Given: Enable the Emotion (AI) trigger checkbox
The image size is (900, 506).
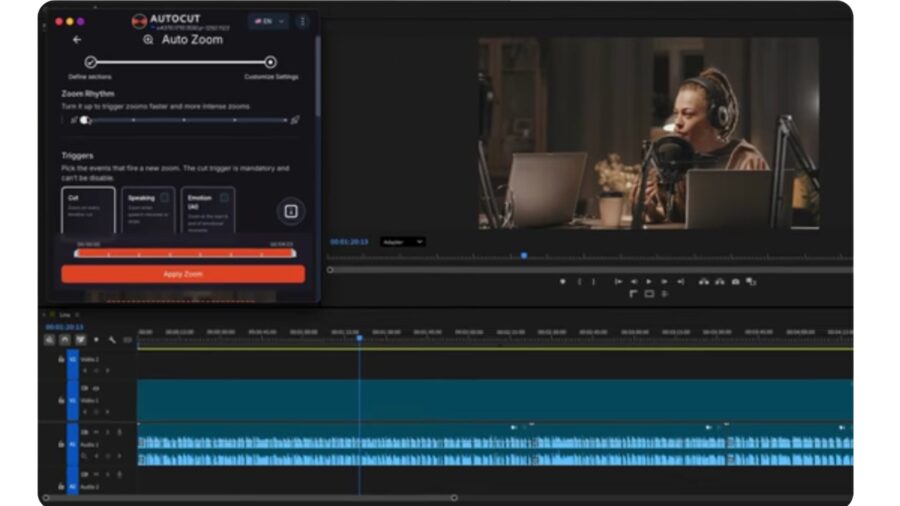Looking at the screenshot, I should [x=225, y=198].
